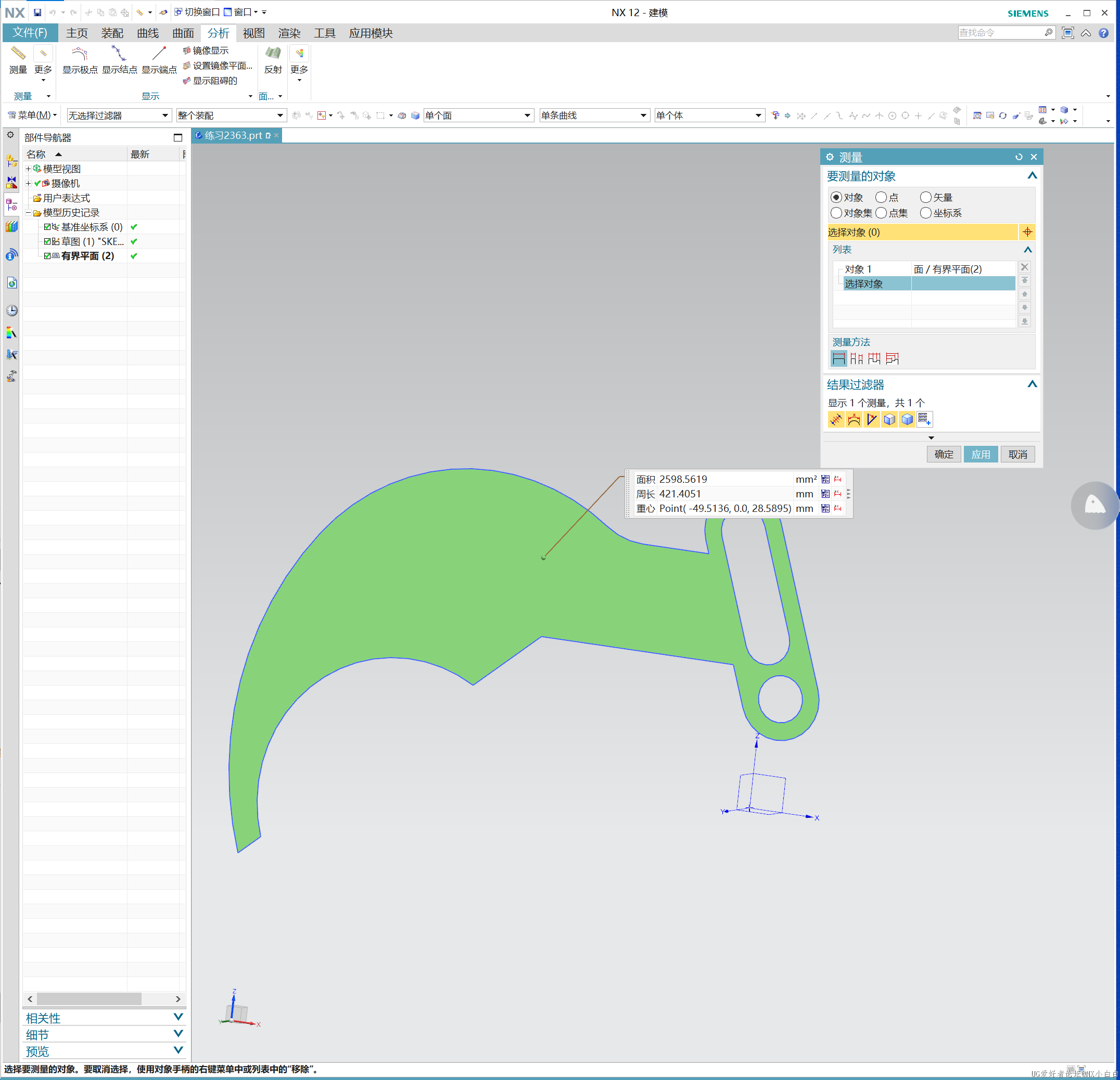Screen dimensions: 1120x1080
Task: Open the 单个面 face rule dropdown
Action: (x=478, y=115)
